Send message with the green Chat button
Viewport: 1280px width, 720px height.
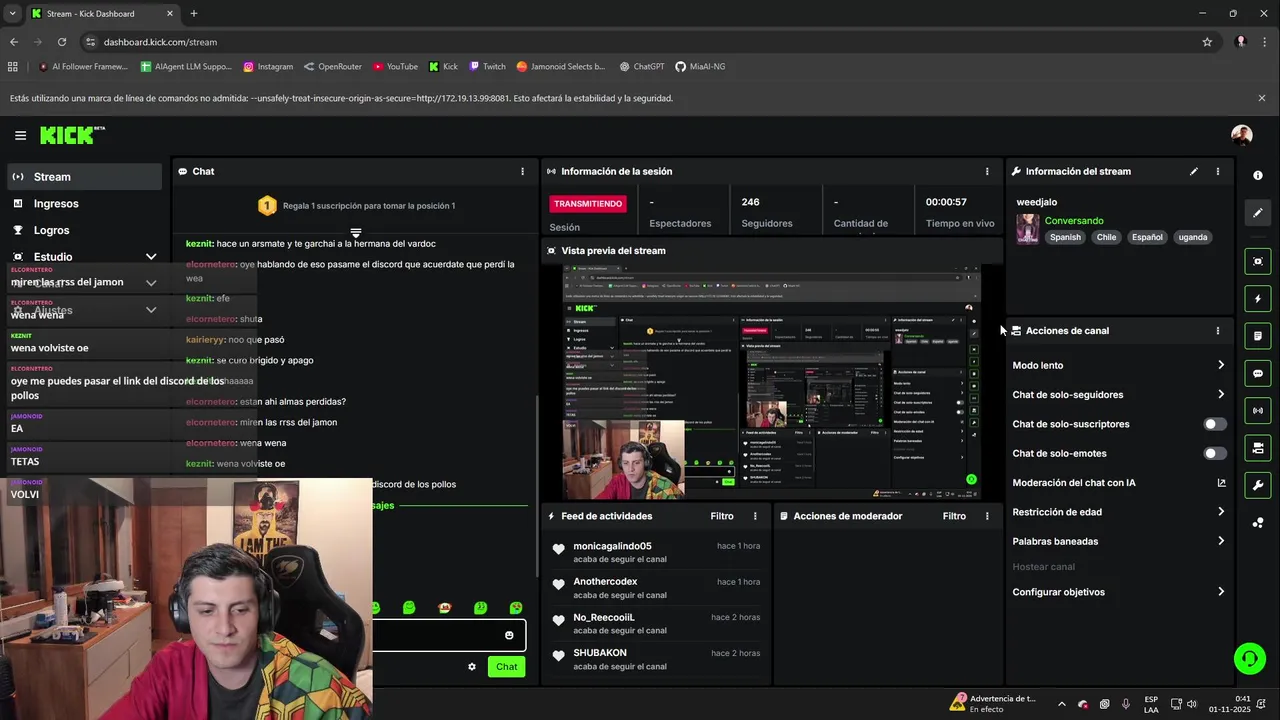507,667
